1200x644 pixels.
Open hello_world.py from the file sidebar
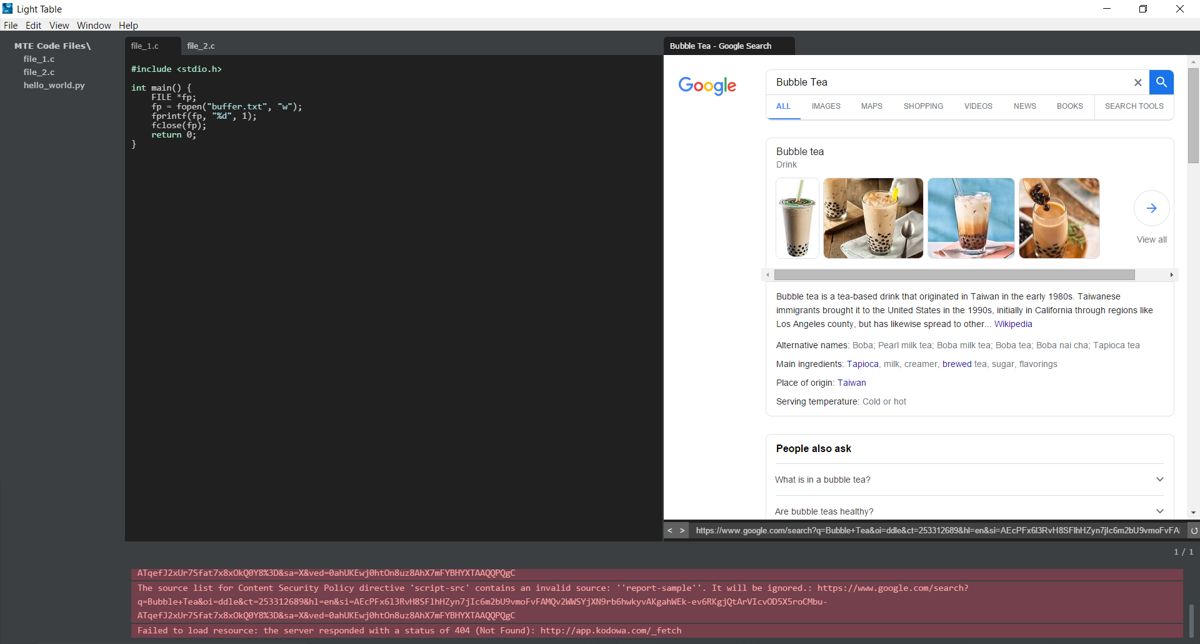click(53, 85)
